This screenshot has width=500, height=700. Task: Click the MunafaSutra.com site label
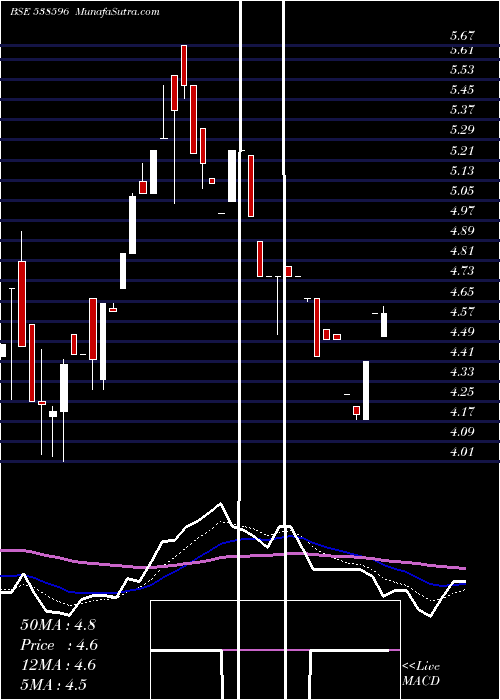(118, 12)
